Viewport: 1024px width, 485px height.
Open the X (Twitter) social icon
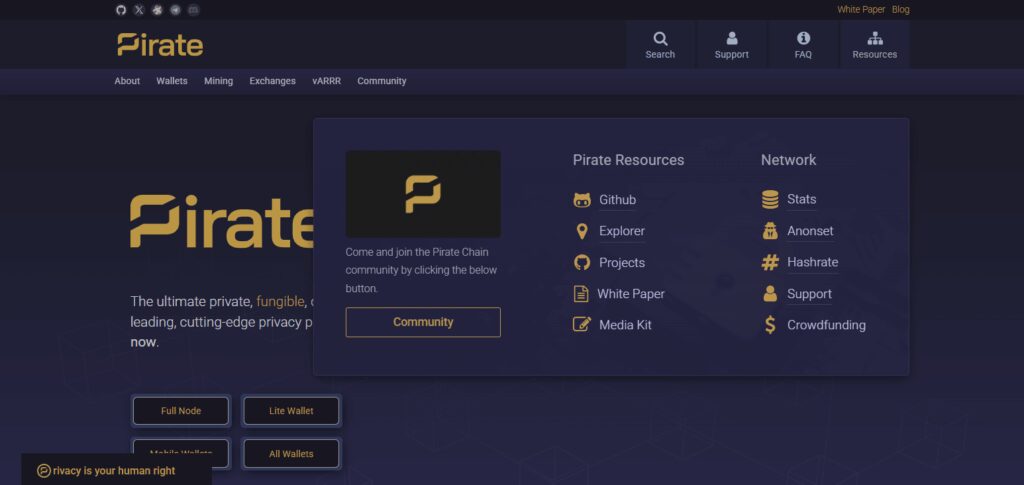[x=139, y=10]
